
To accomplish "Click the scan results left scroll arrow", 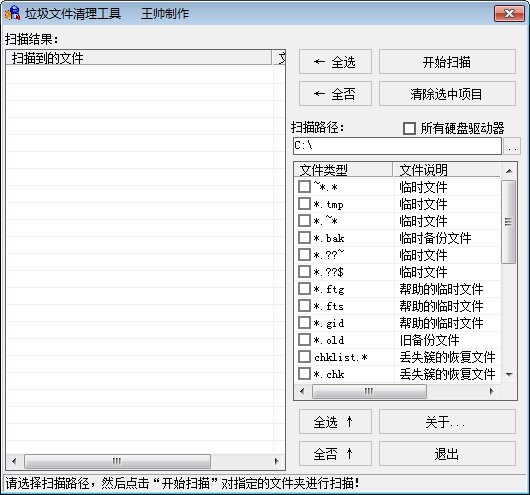I will (14, 461).
